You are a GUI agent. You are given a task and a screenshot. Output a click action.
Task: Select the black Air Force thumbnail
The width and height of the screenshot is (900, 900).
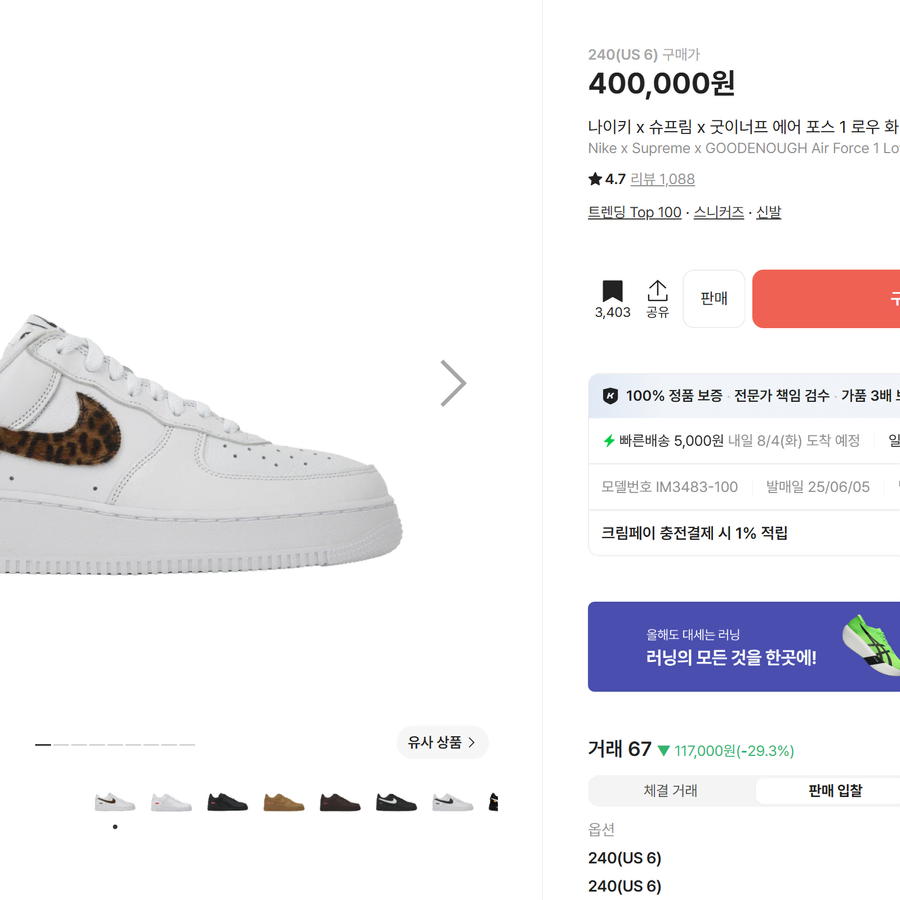[227, 802]
